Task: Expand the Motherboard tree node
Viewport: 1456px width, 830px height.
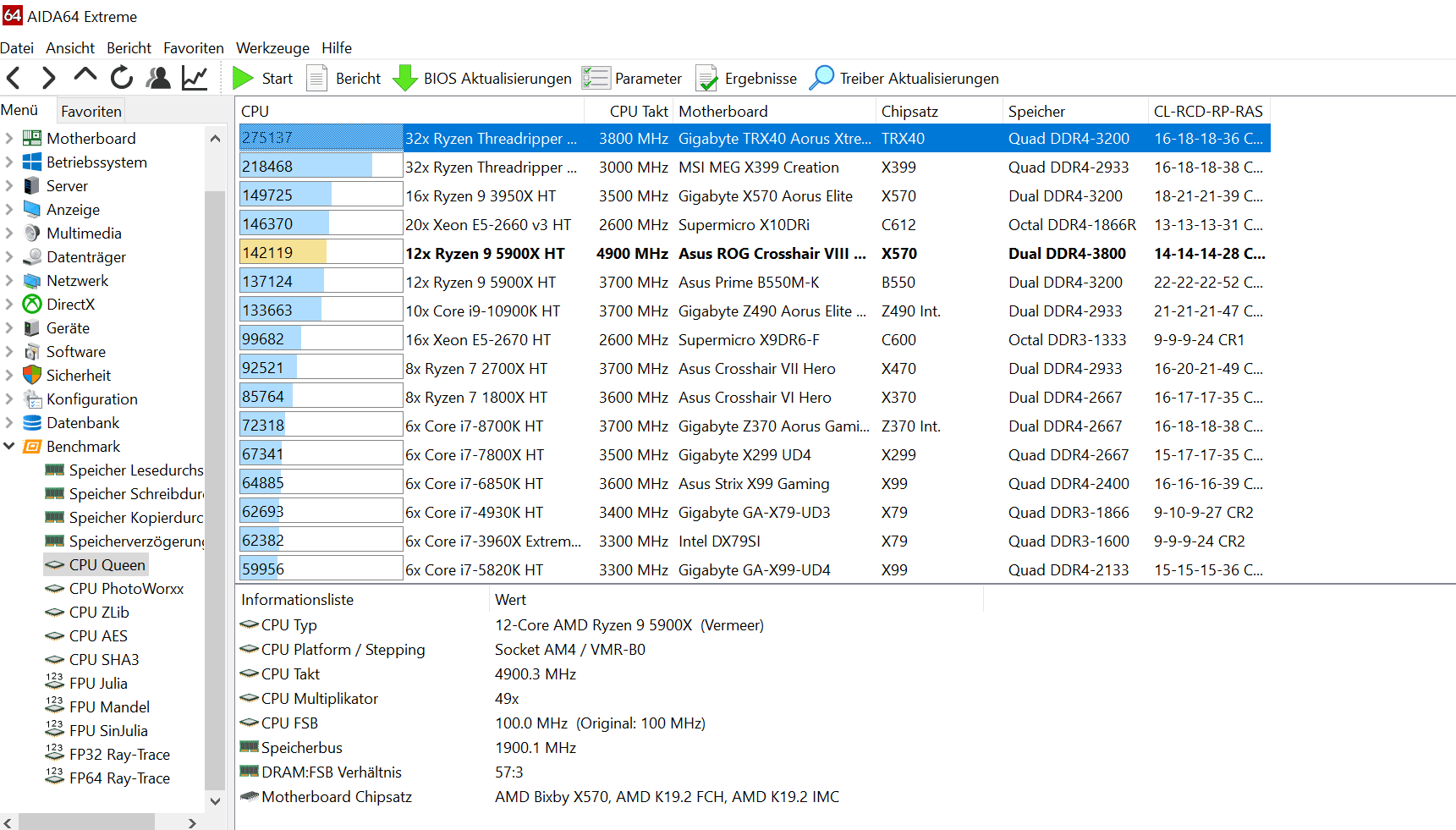Action: tap(9, 138)
